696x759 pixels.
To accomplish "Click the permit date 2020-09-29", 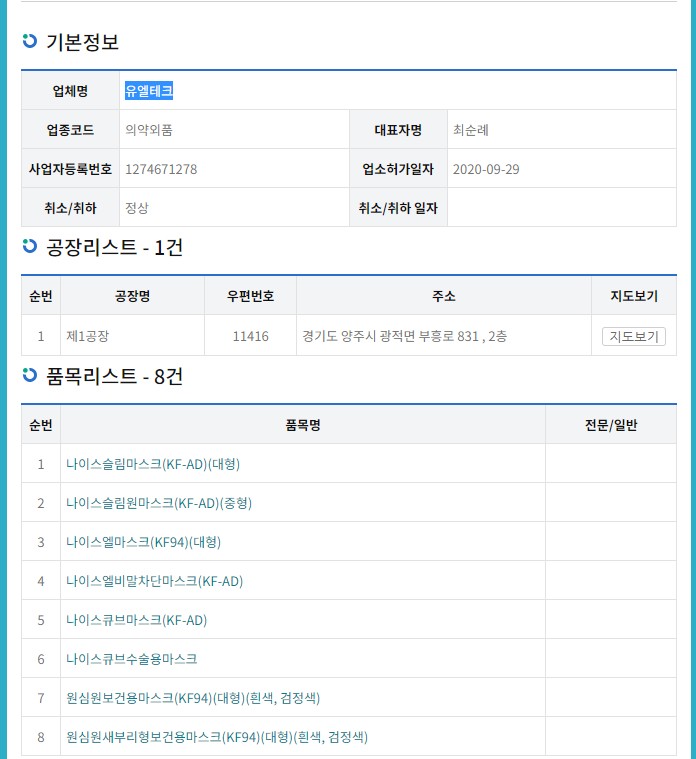I will [x=486, y=169].
